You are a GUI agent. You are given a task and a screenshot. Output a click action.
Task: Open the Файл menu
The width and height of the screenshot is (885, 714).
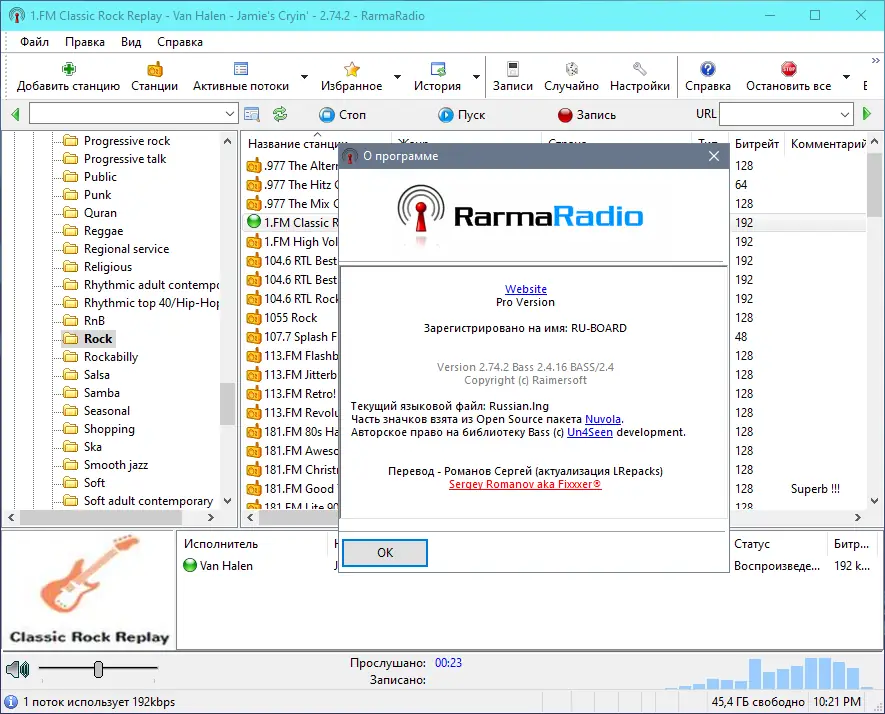click(34, 42)
